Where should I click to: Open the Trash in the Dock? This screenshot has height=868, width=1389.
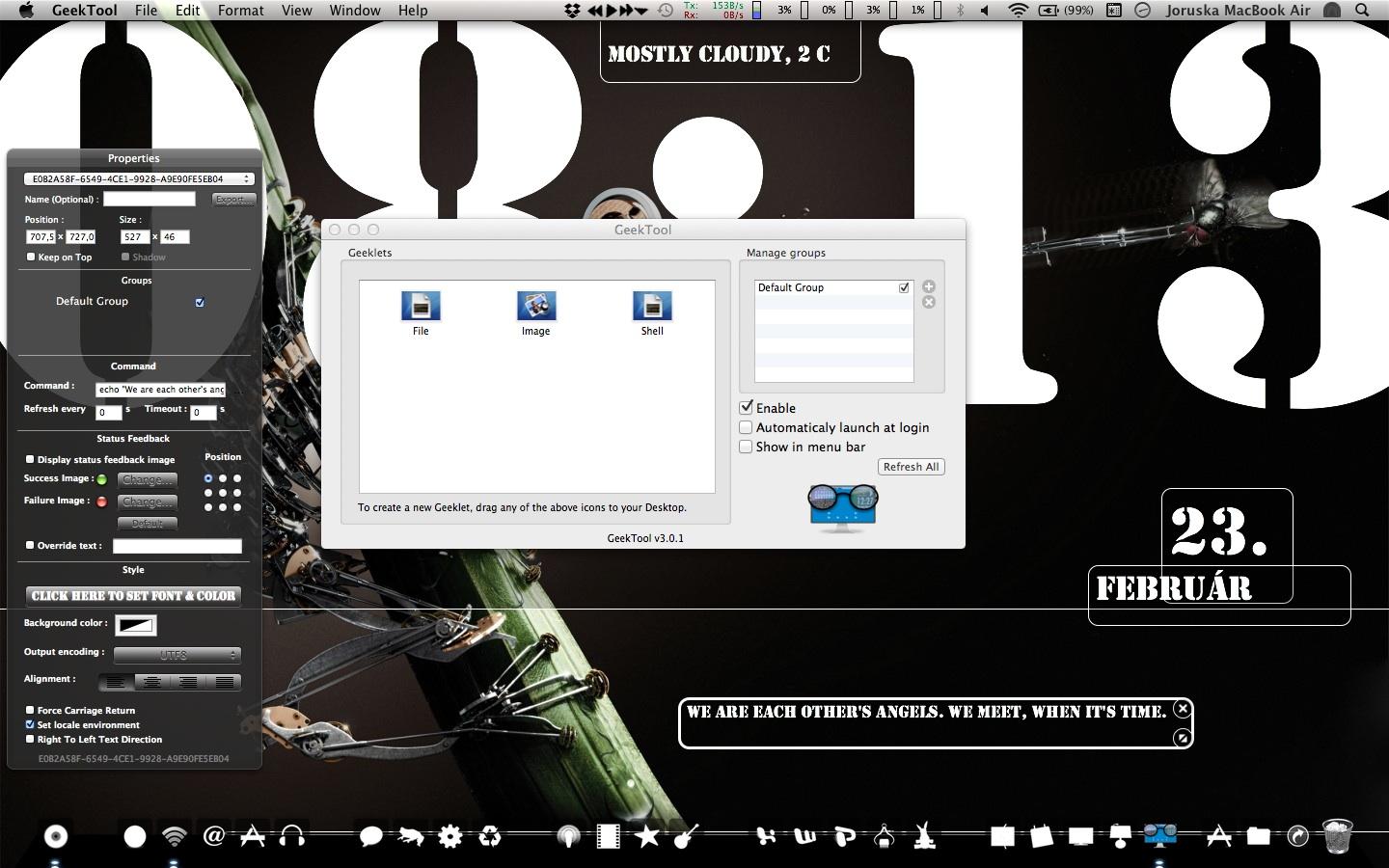coord(1337,836)
